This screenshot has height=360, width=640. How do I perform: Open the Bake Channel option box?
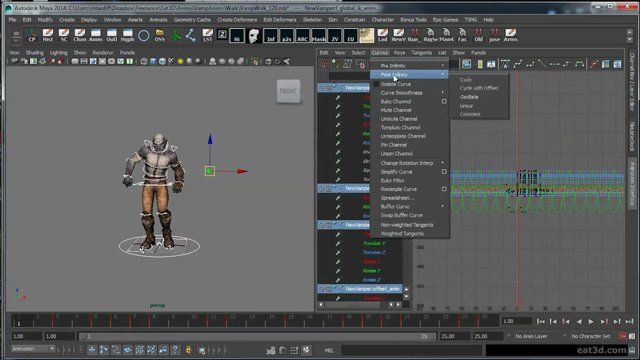click(444, 101)
